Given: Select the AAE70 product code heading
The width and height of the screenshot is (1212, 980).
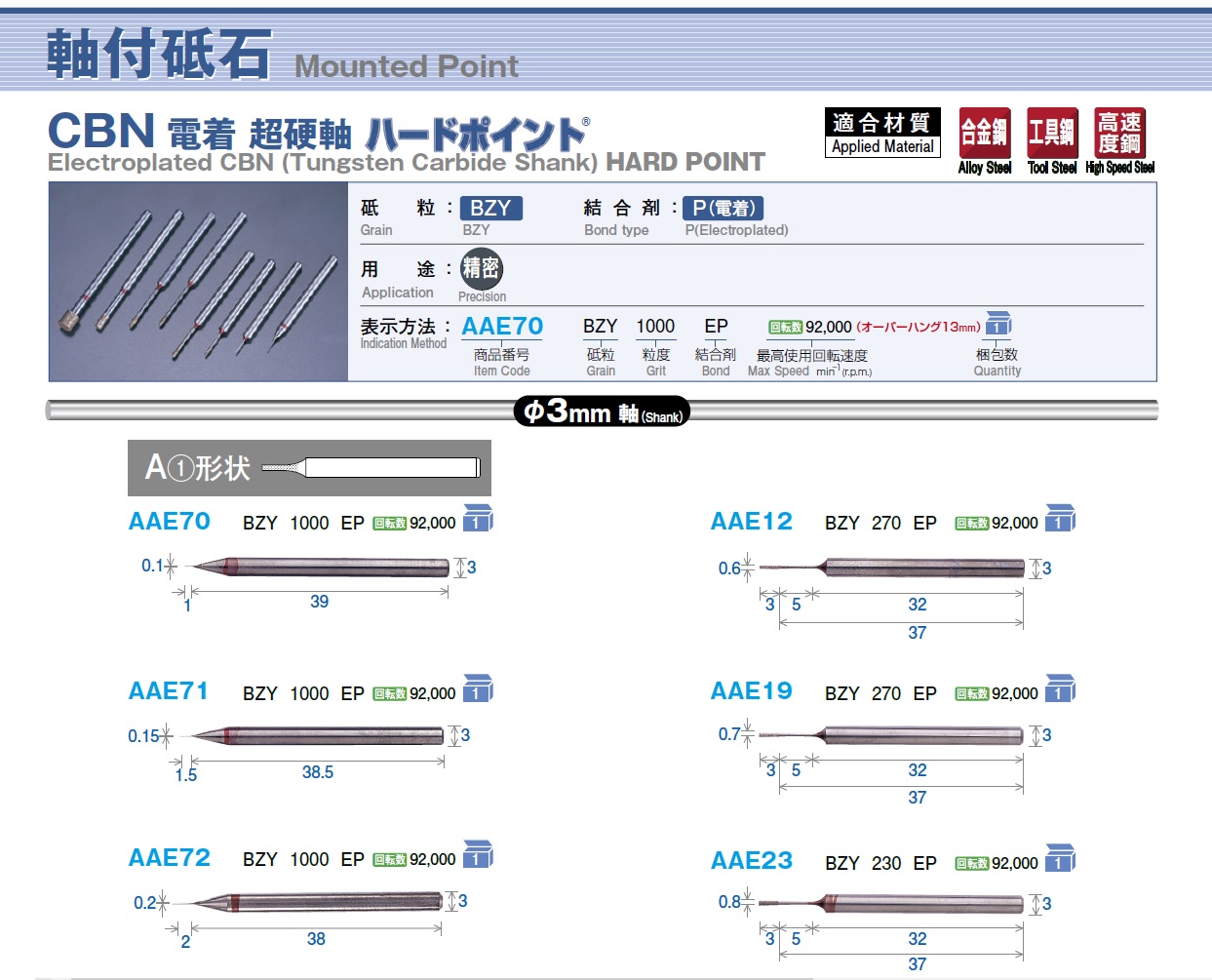Looking at the screenshot, I should [170, 522].
